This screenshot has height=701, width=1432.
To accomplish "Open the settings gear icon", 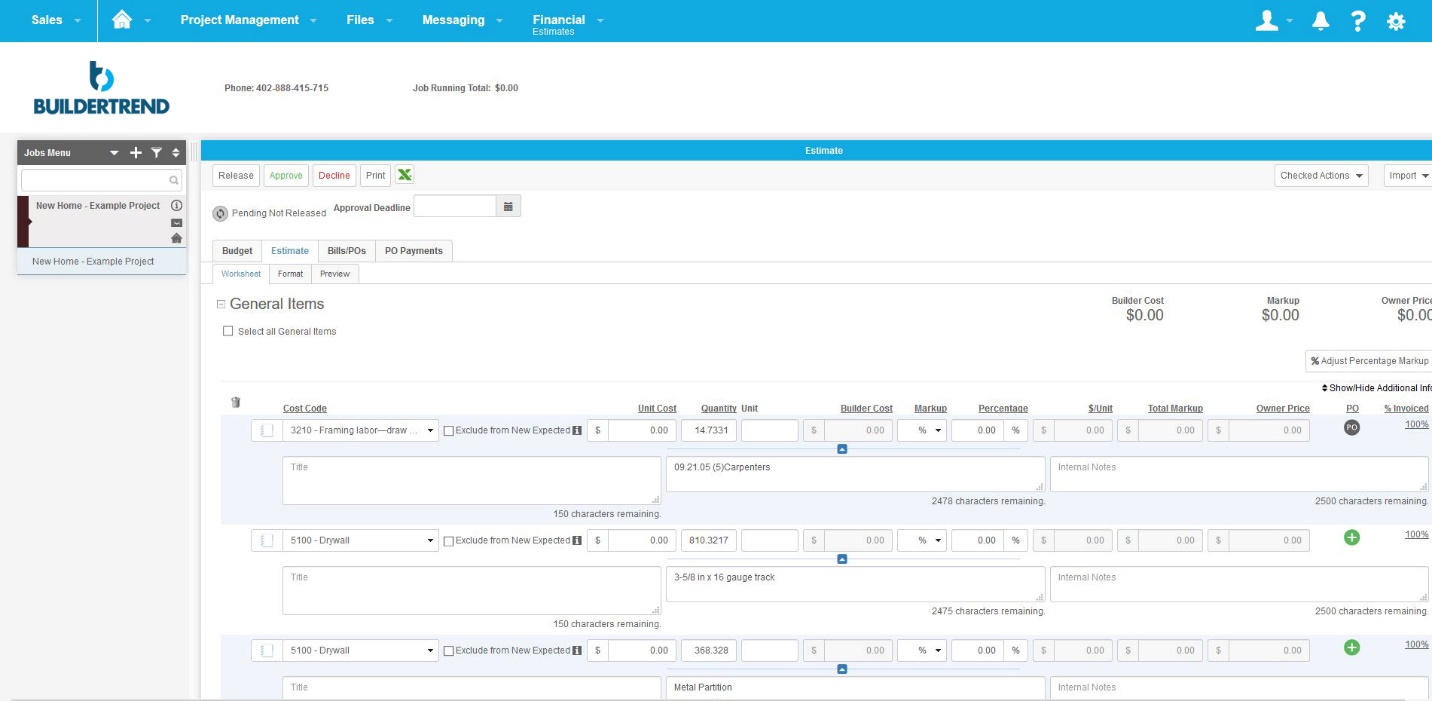I will point(1396,21).
